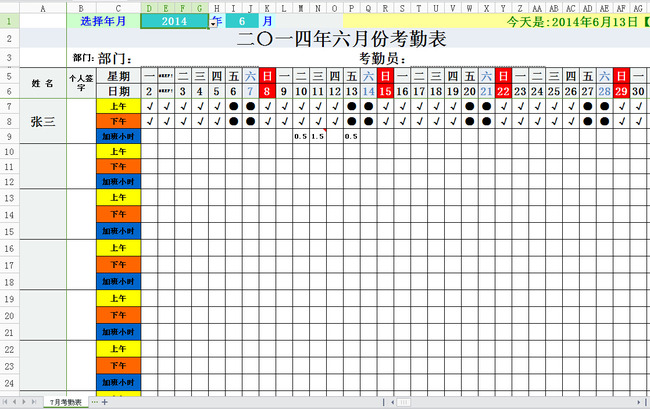
Task: Select the 上午 cell in row 13
Action: point(119,198)
